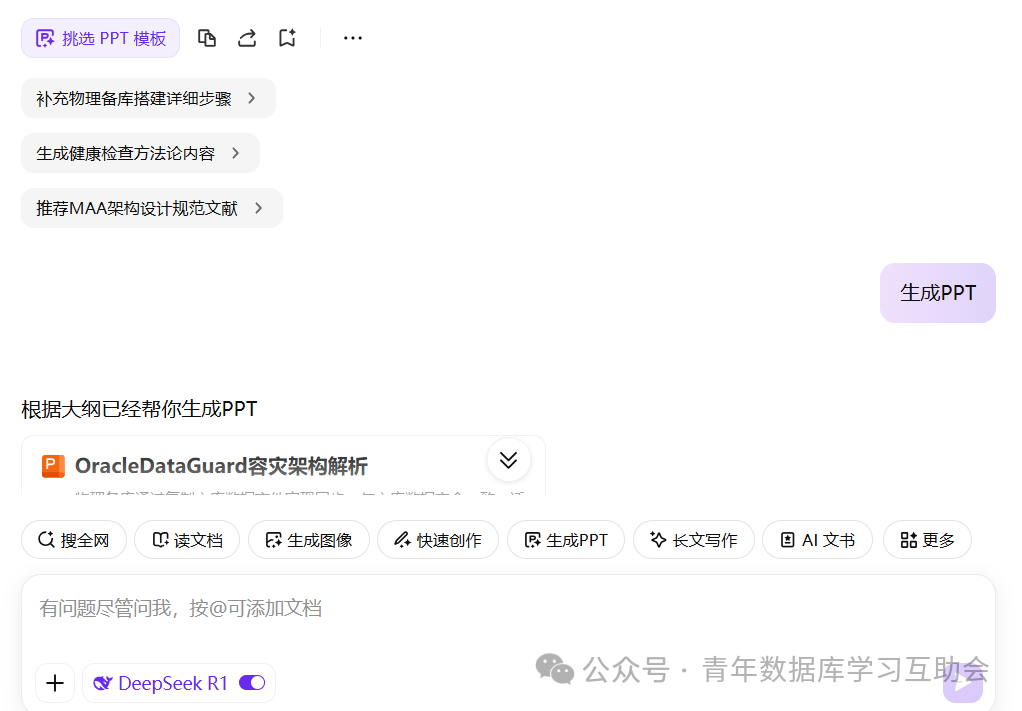
Task: Share the response using the share icon
Action: point(247,38)
